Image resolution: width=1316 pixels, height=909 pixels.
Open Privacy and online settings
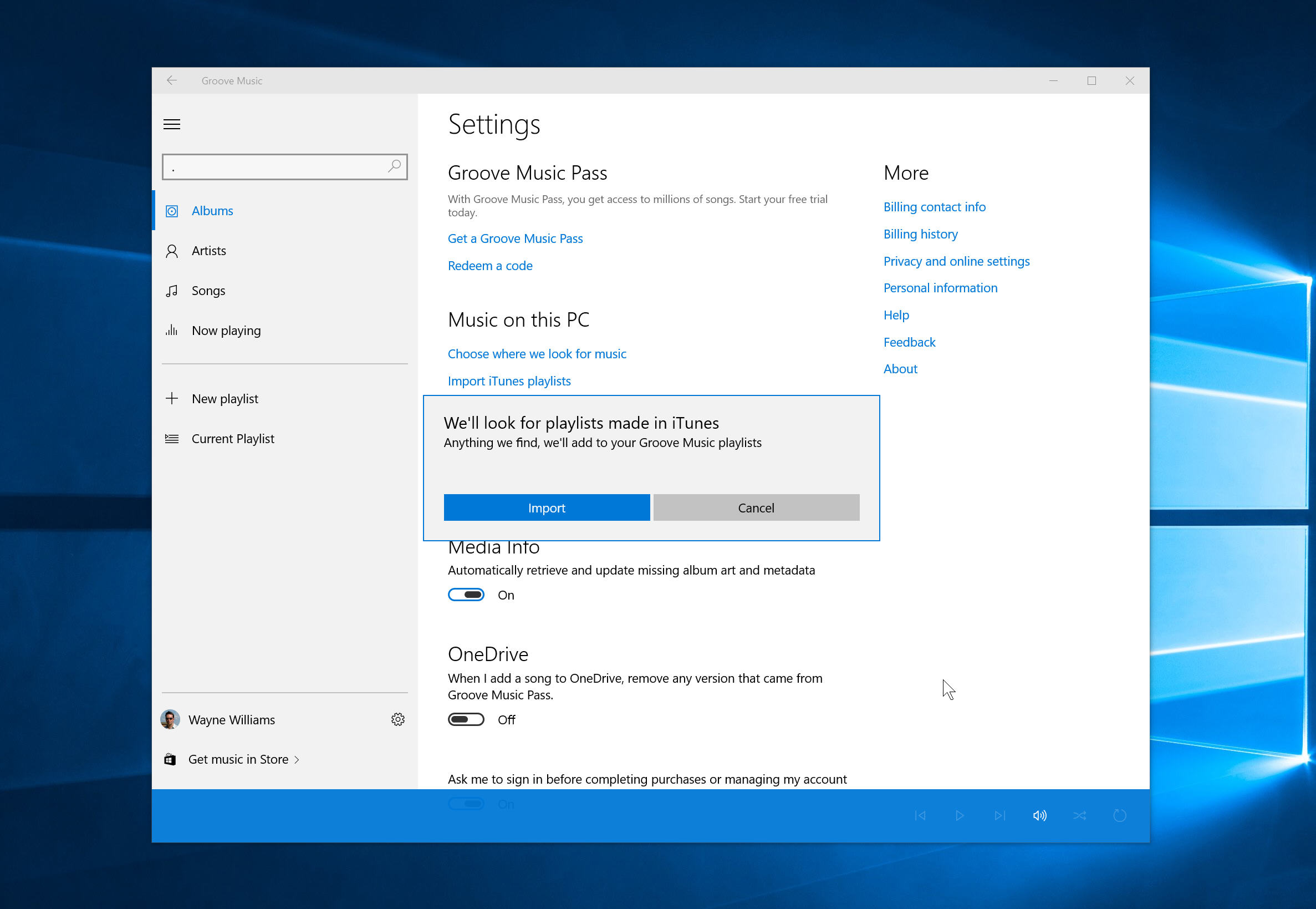coord(956,261)
